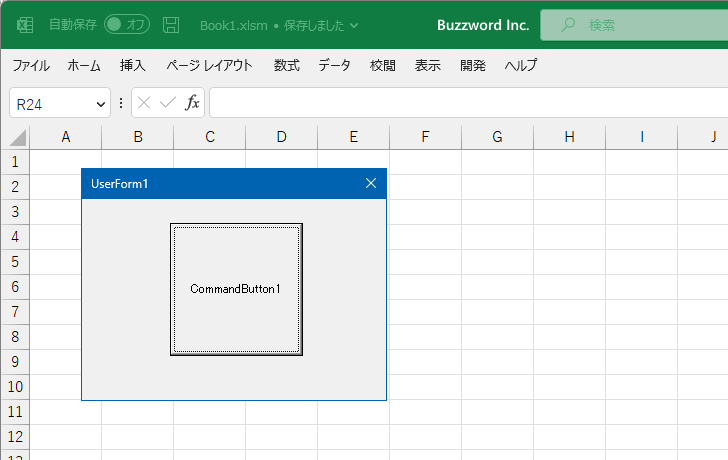Viewport: 728px width, 460px height.
Task: Select row 5 header
Action: [x=15, y=262]
